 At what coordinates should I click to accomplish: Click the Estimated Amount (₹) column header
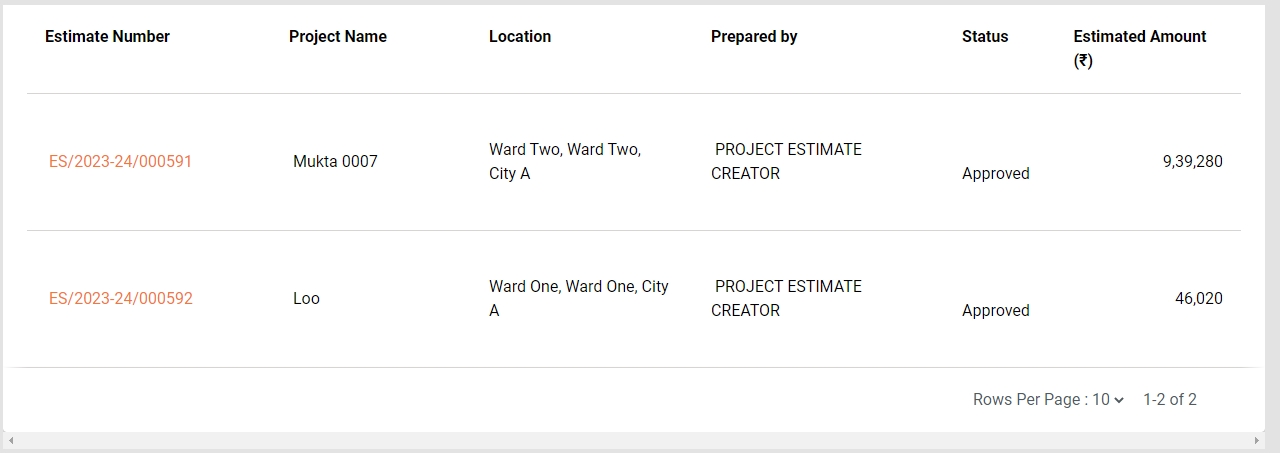click(1139, 48)
